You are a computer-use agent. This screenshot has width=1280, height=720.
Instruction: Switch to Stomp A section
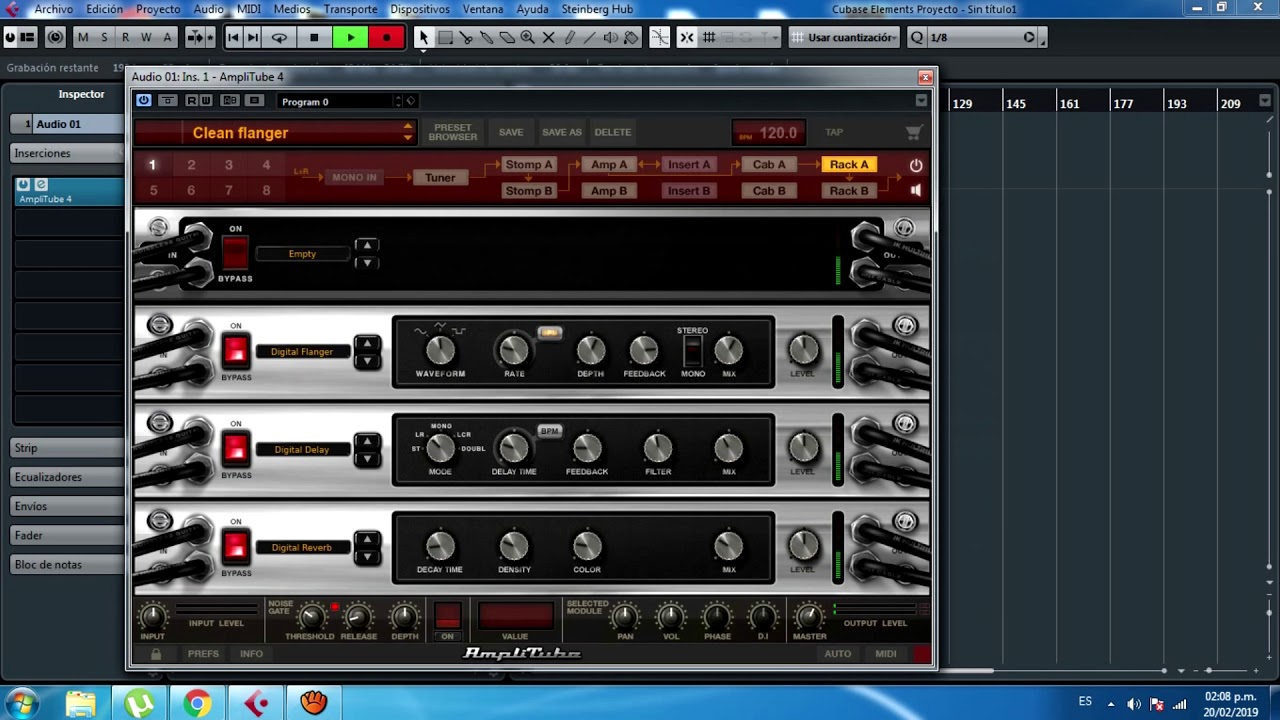[x=528, y=164]
